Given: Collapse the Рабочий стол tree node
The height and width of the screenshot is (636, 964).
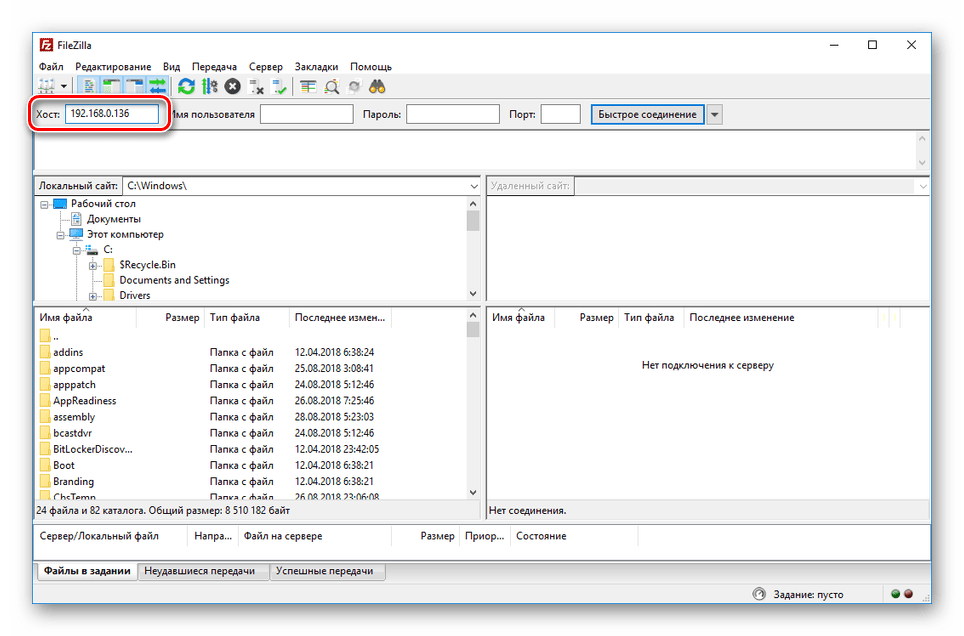Looking at the screenshot, I should (44, 204).
